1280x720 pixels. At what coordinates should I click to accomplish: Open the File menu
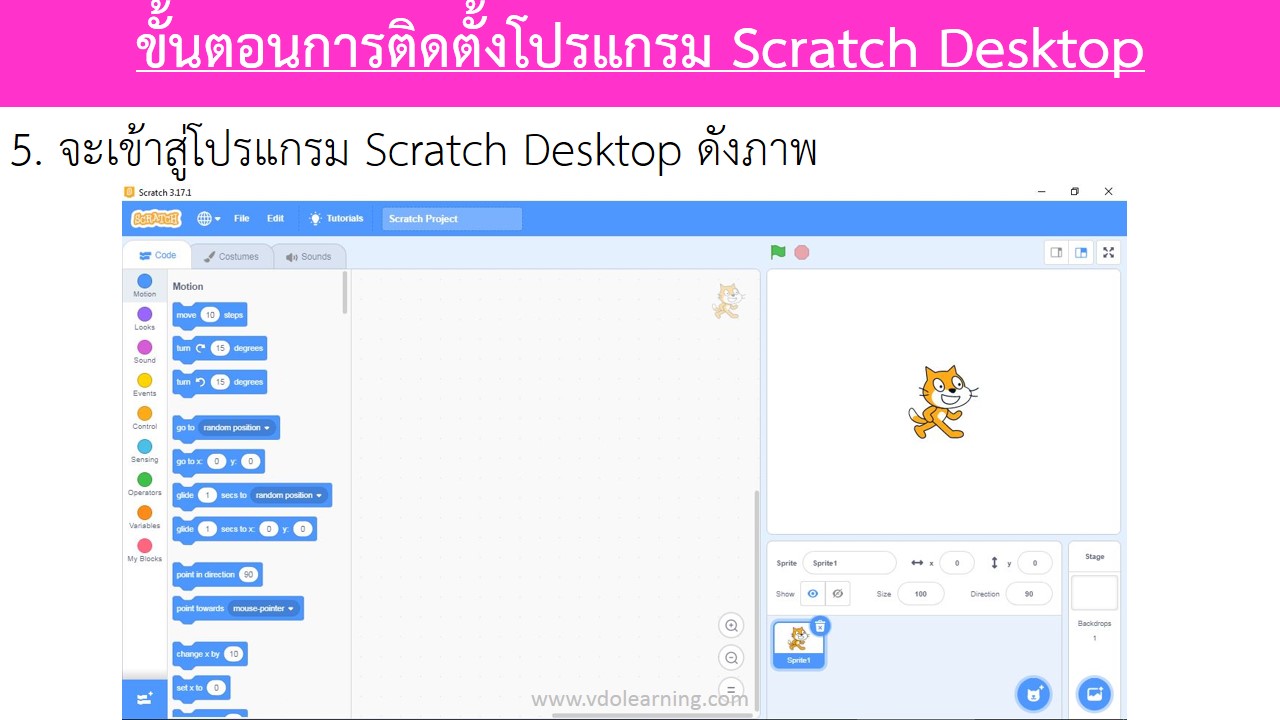(x=242, y=218)
